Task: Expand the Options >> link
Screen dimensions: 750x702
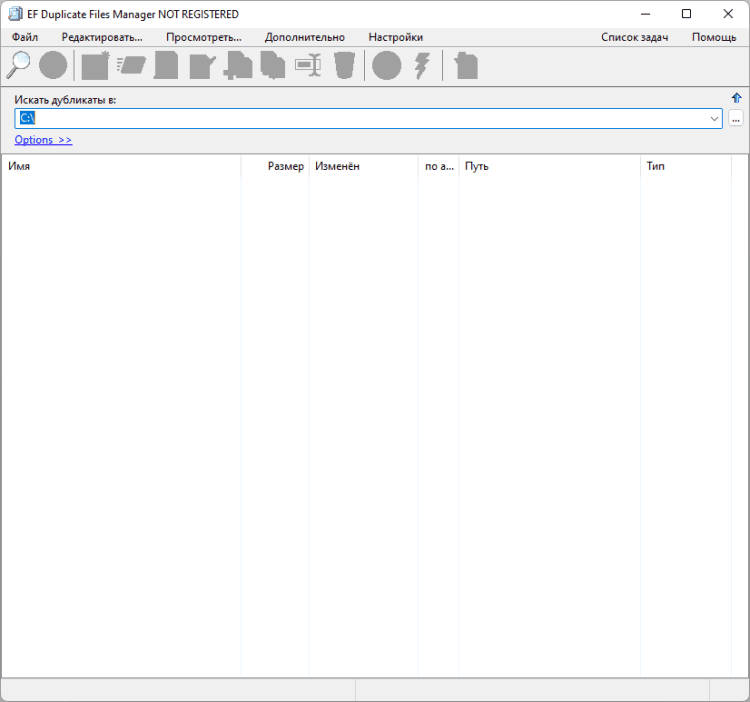Action: pyautogui.click(x=43, y=140)
